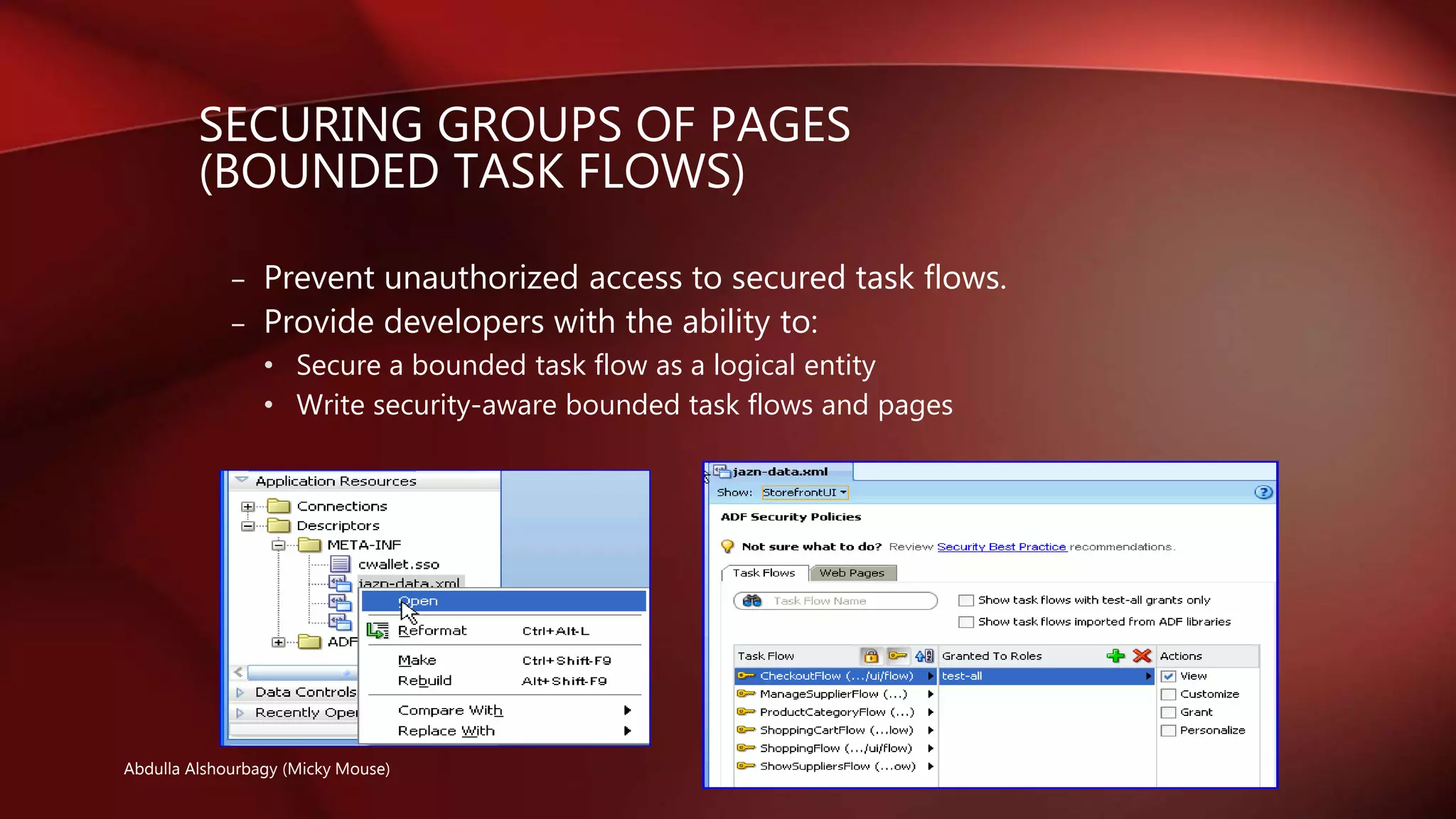This screenshot has width=1456, height=819.
Task: Click the jazn-data.xml editor tab icon
Action: (722, 471)
